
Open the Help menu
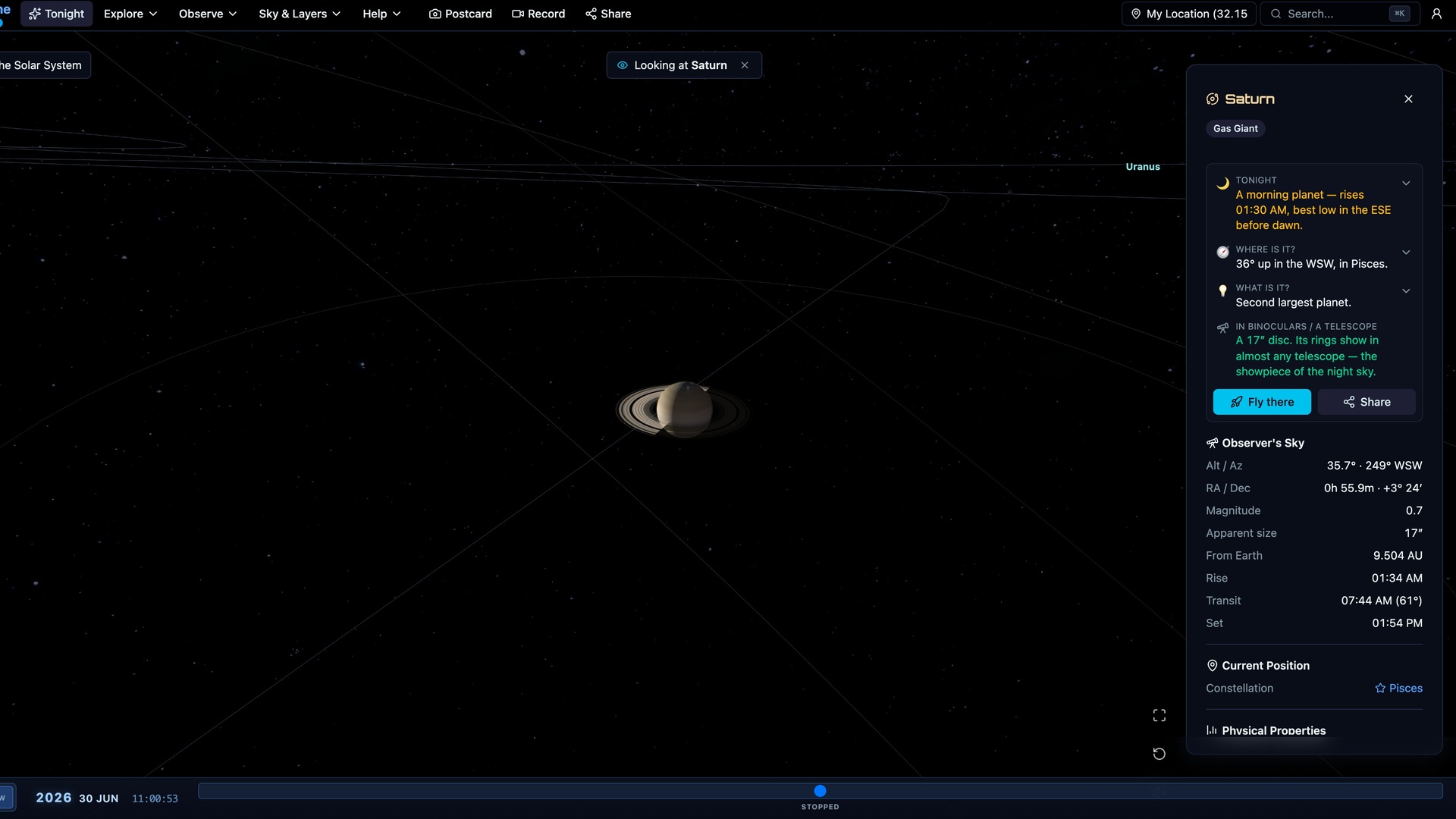point(381,14)
